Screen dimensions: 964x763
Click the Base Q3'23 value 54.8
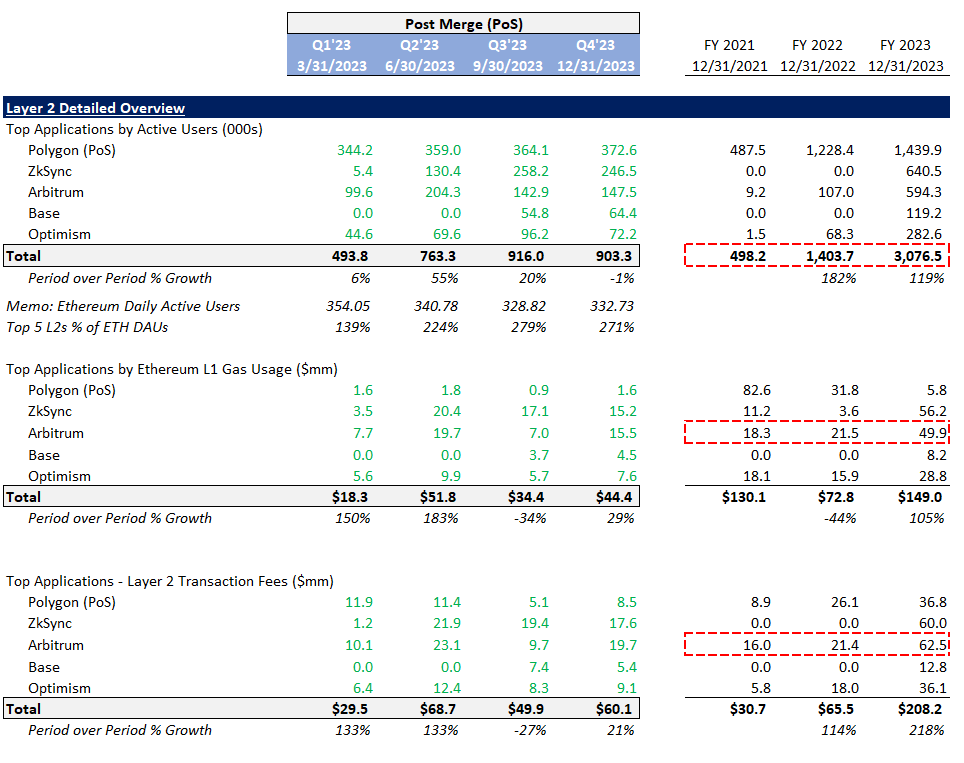click(x=534, y=213)
